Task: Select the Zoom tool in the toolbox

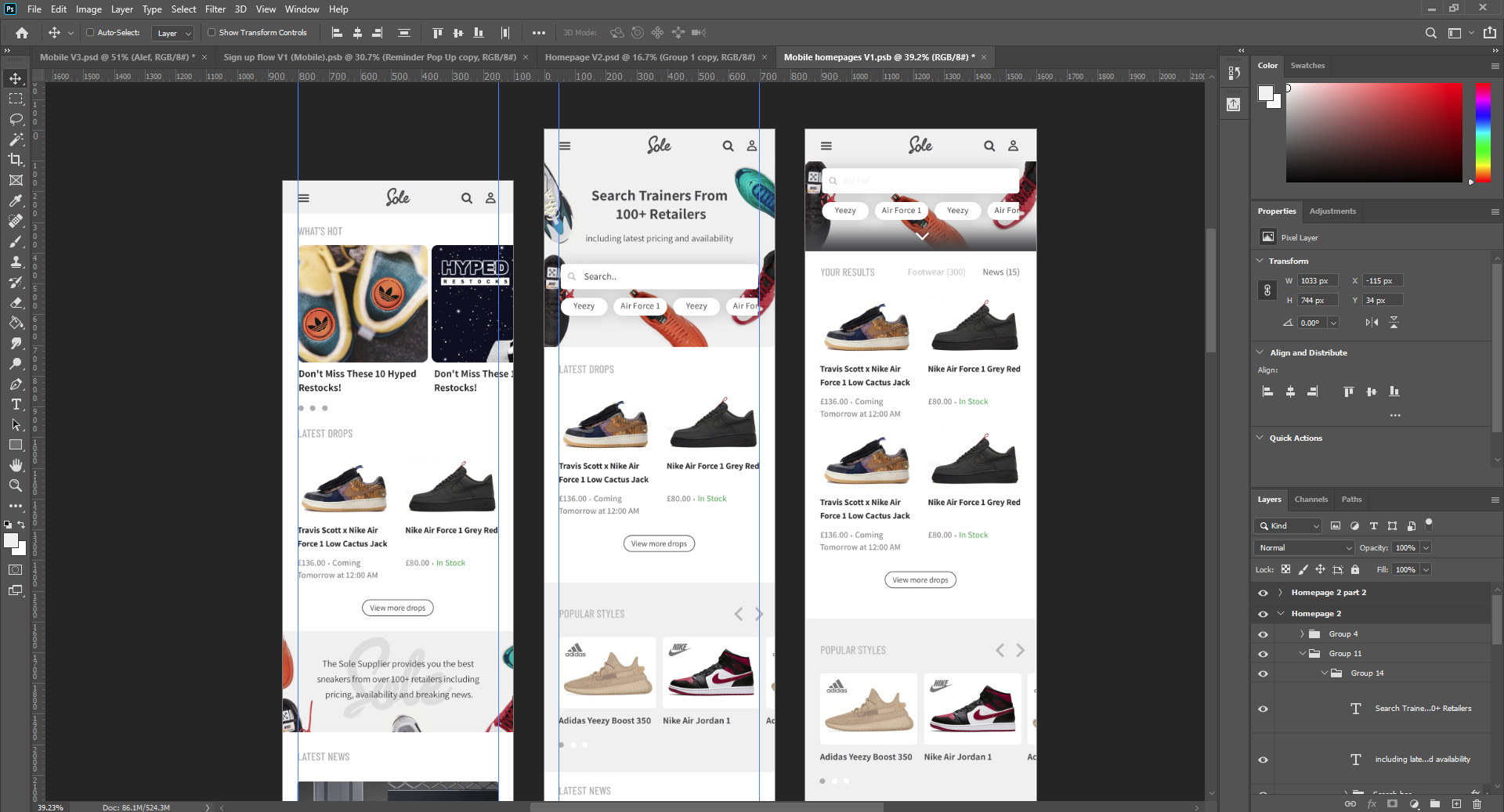Action: 16,485
